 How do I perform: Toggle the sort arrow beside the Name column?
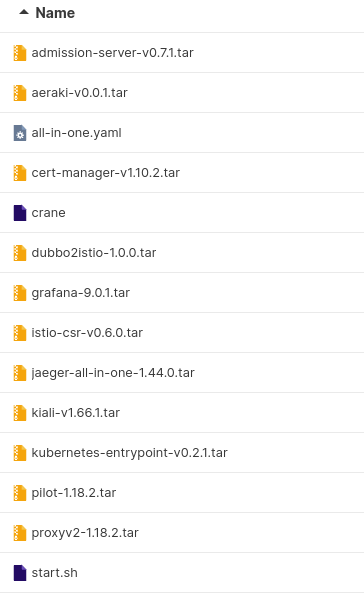coord(24,13)
